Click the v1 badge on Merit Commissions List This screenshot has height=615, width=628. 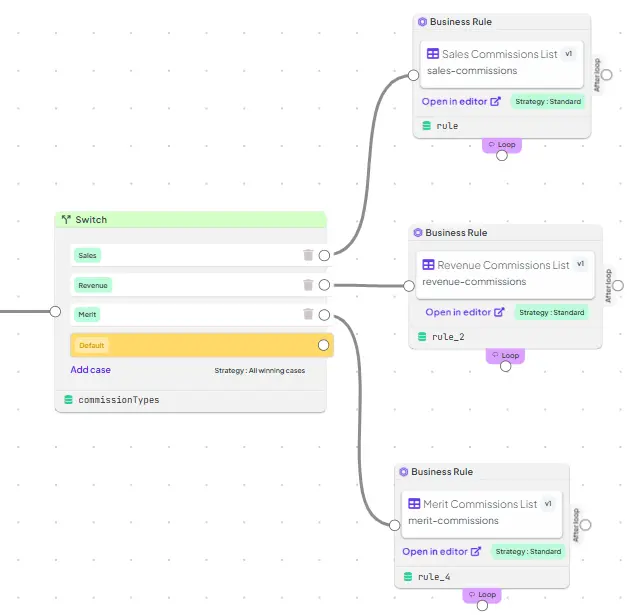pyautogui.click(x=548, y=503)
